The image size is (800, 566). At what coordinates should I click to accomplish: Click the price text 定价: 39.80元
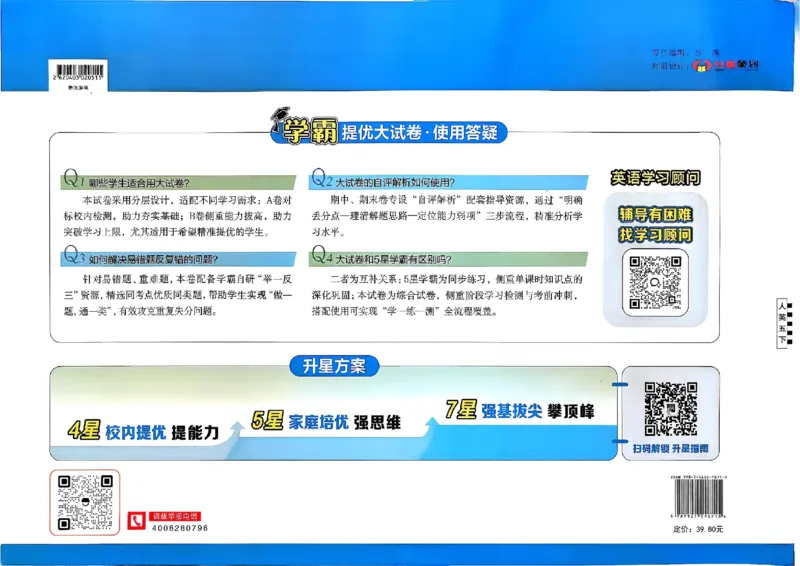coord(698,529)
